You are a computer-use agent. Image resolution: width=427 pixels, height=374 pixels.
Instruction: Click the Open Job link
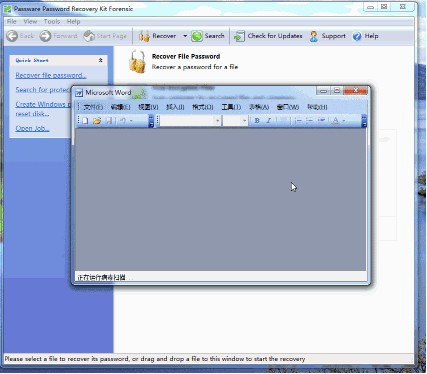click(x=32, y=128)
